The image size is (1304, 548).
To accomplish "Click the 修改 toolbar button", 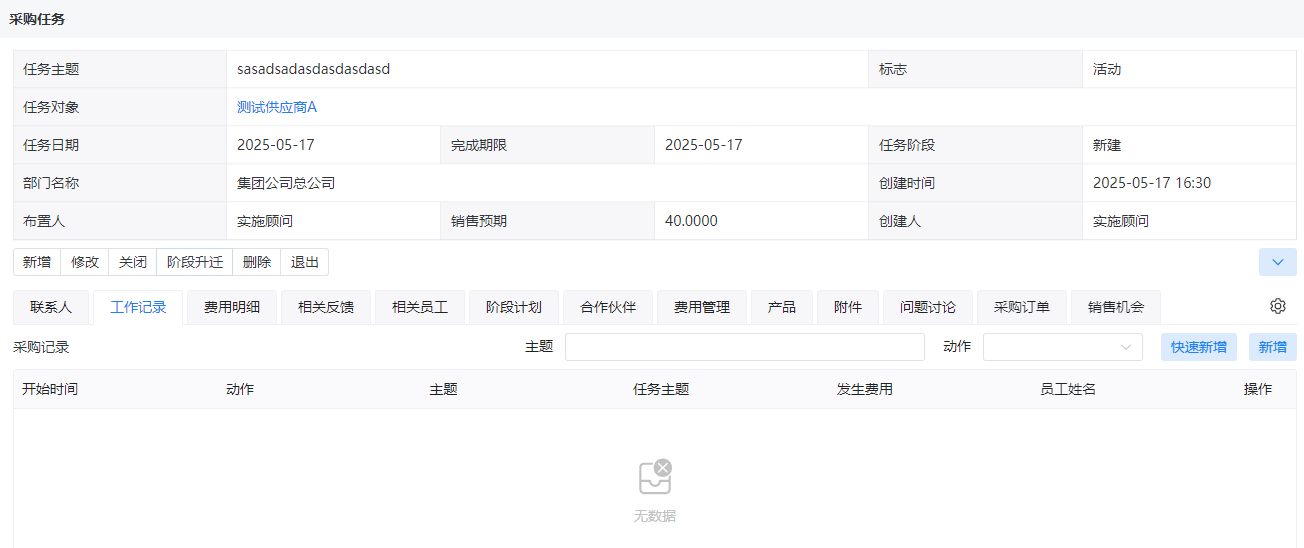I will [85, 262].
